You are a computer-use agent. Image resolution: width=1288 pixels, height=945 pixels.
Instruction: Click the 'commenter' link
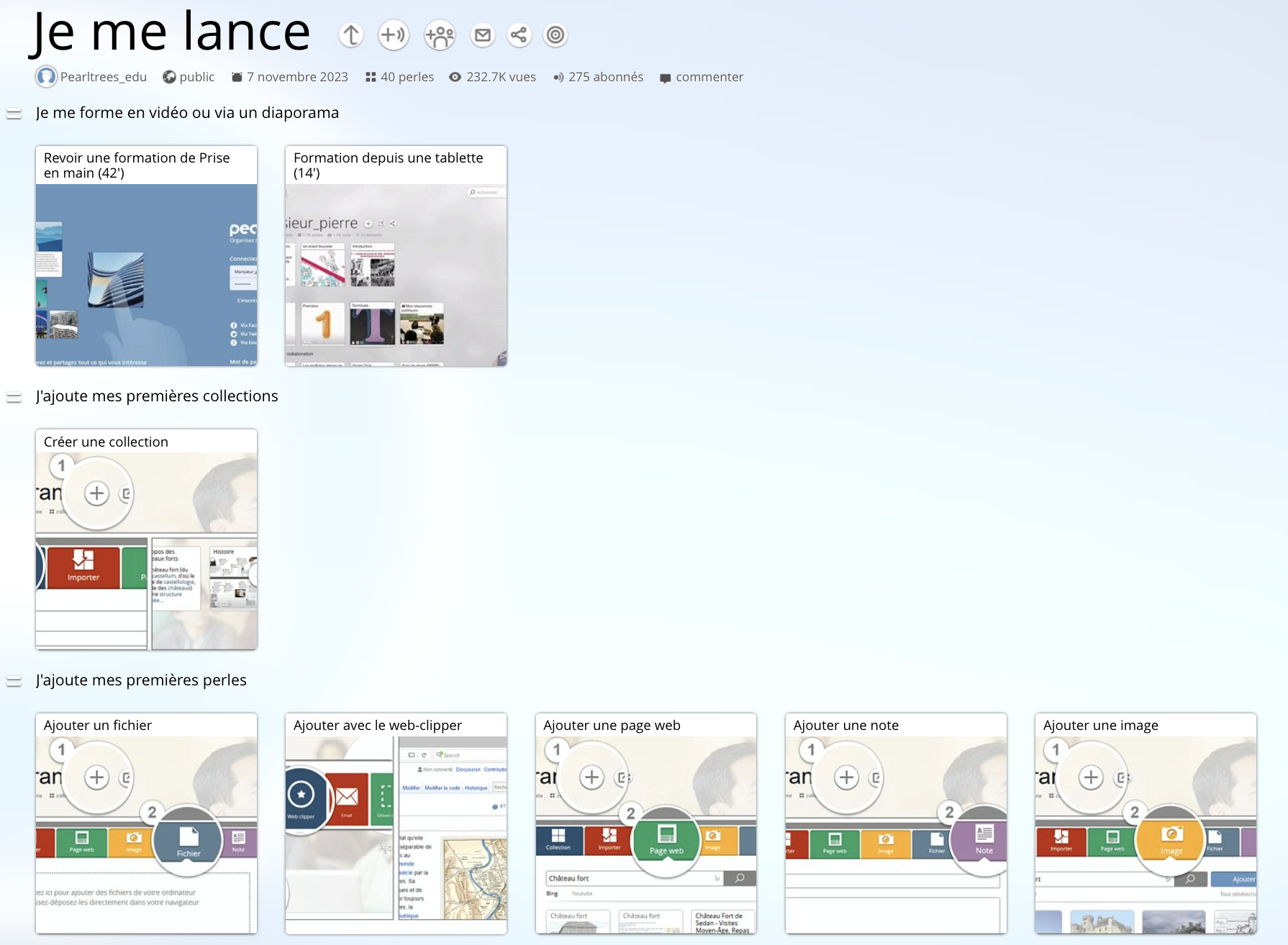click(709, 77)
